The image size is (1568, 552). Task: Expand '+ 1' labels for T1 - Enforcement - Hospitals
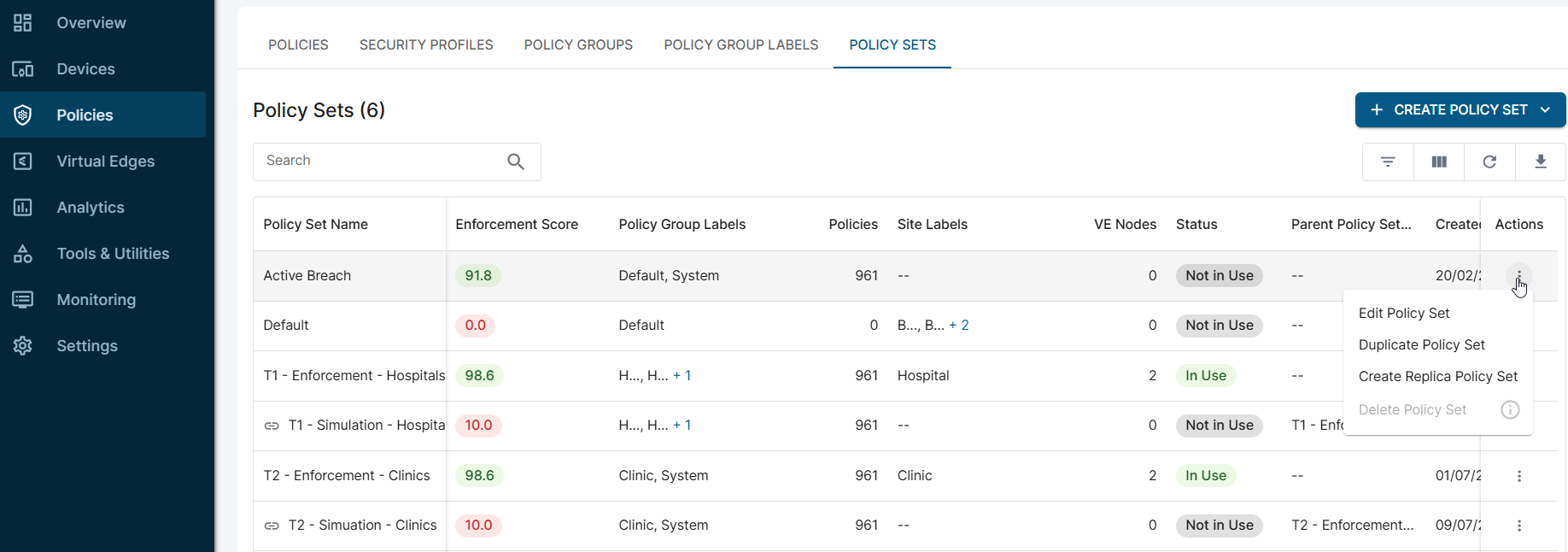click(682, 376)
